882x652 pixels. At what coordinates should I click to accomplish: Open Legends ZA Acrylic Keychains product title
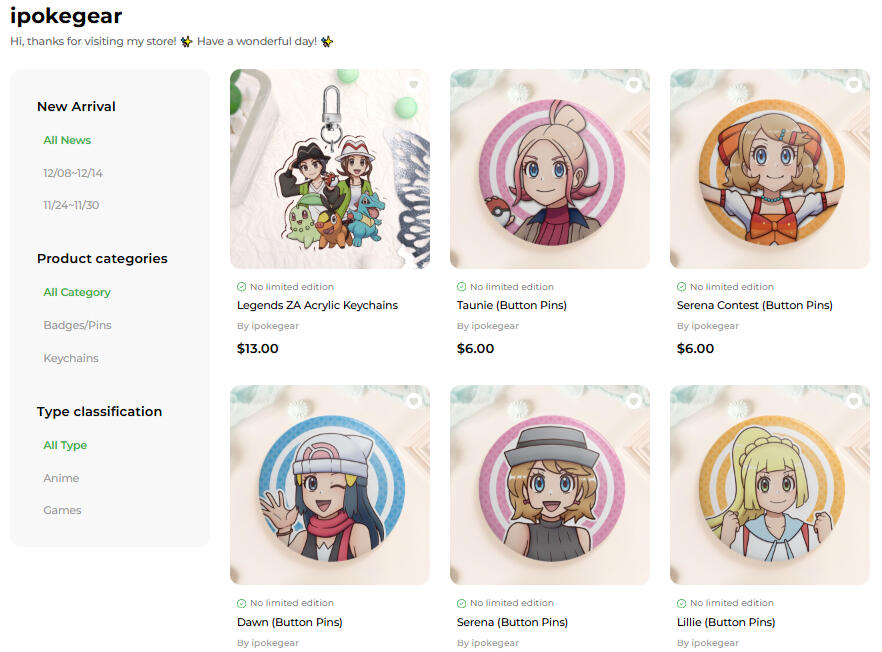(x=317, y=305)
